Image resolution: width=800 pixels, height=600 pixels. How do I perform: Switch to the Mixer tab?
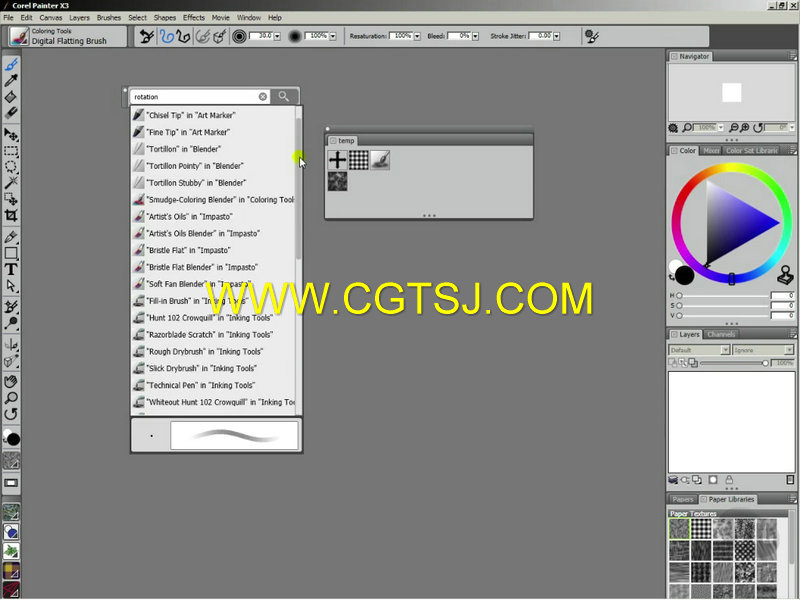(711, 151)
